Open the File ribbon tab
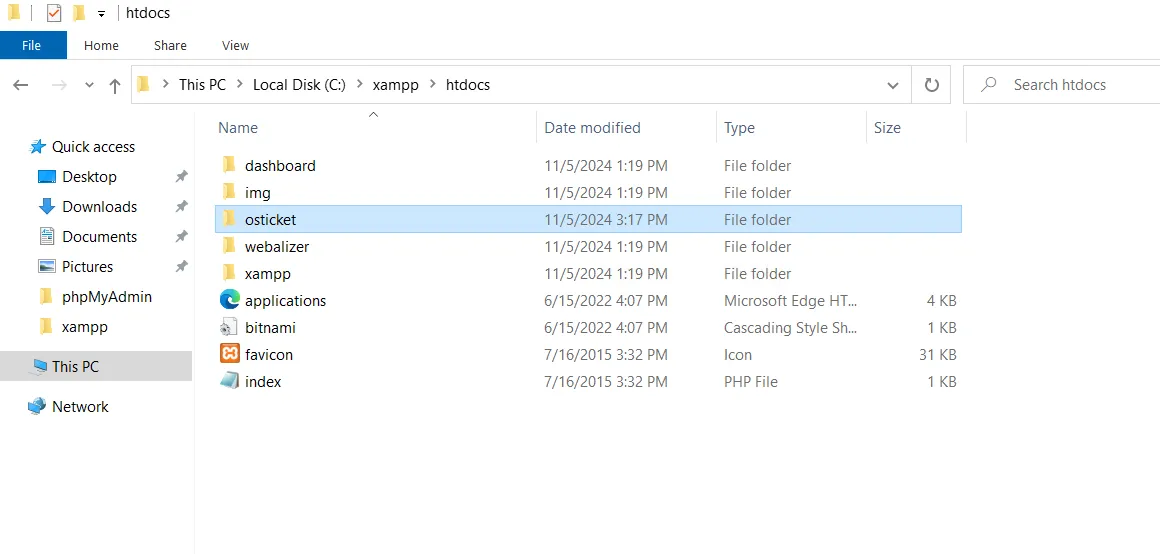This screenshot has width=1160, height=554. tap(32, 45)
